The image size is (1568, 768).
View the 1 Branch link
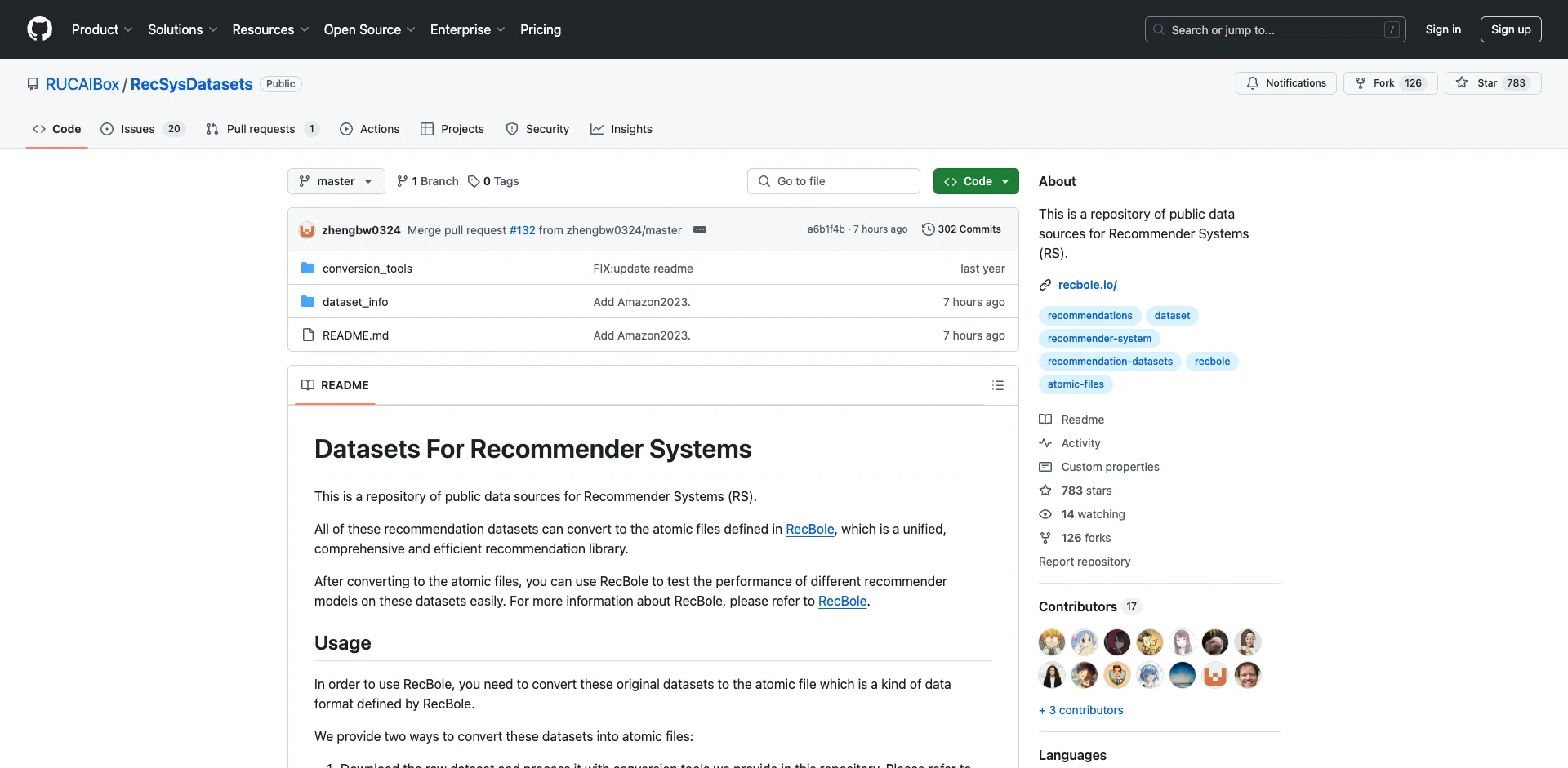coord(428,181)
